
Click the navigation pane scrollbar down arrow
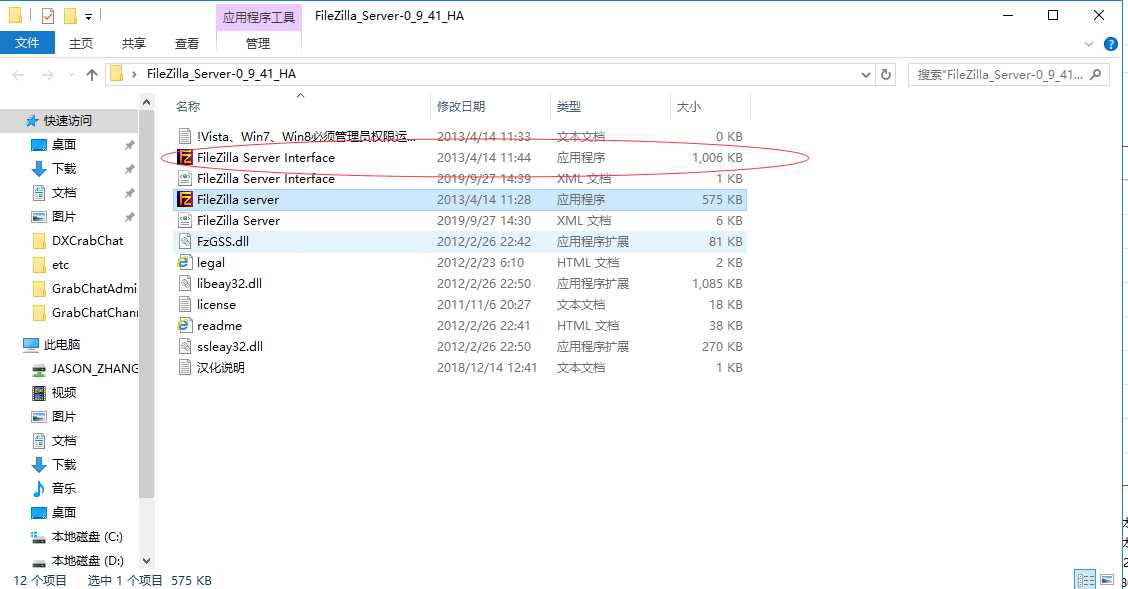click(x=147, y=561)
